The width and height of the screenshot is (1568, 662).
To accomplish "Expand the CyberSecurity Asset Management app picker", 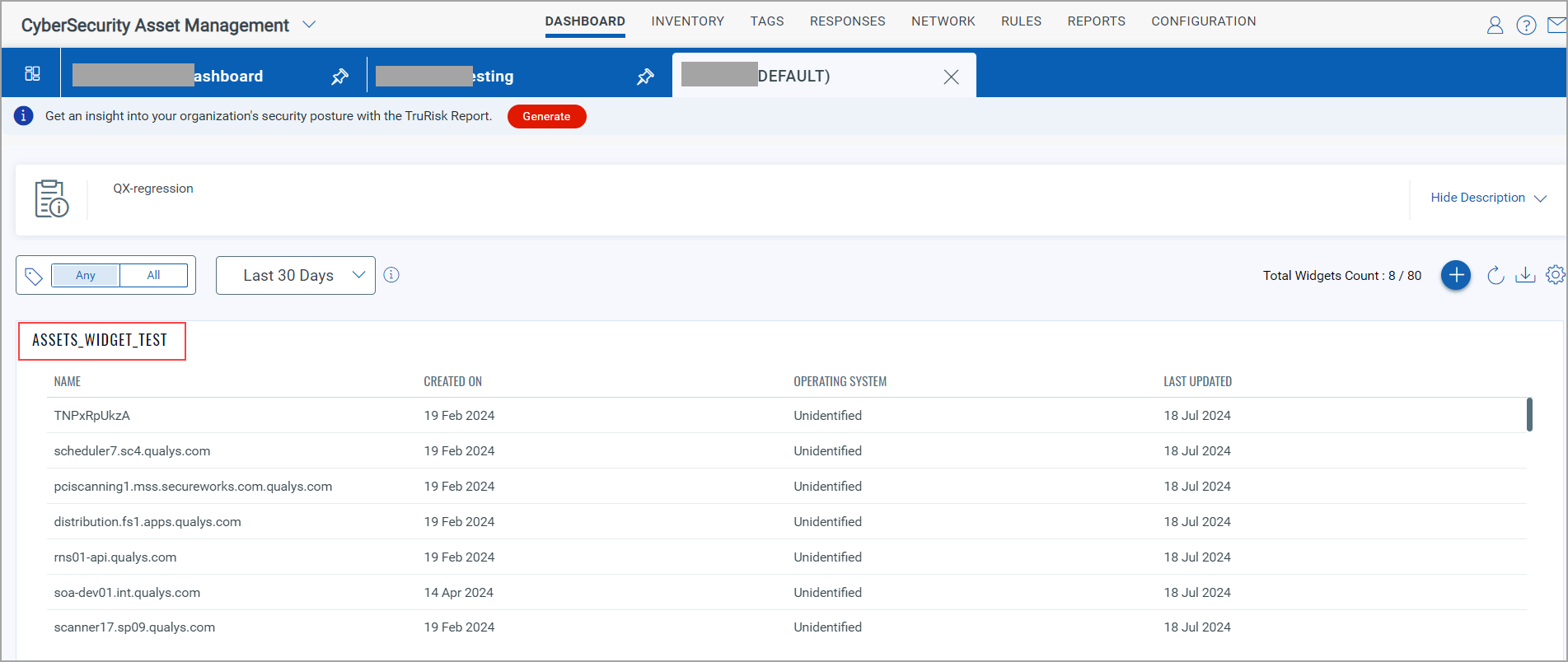I will (x=309, y=25).
